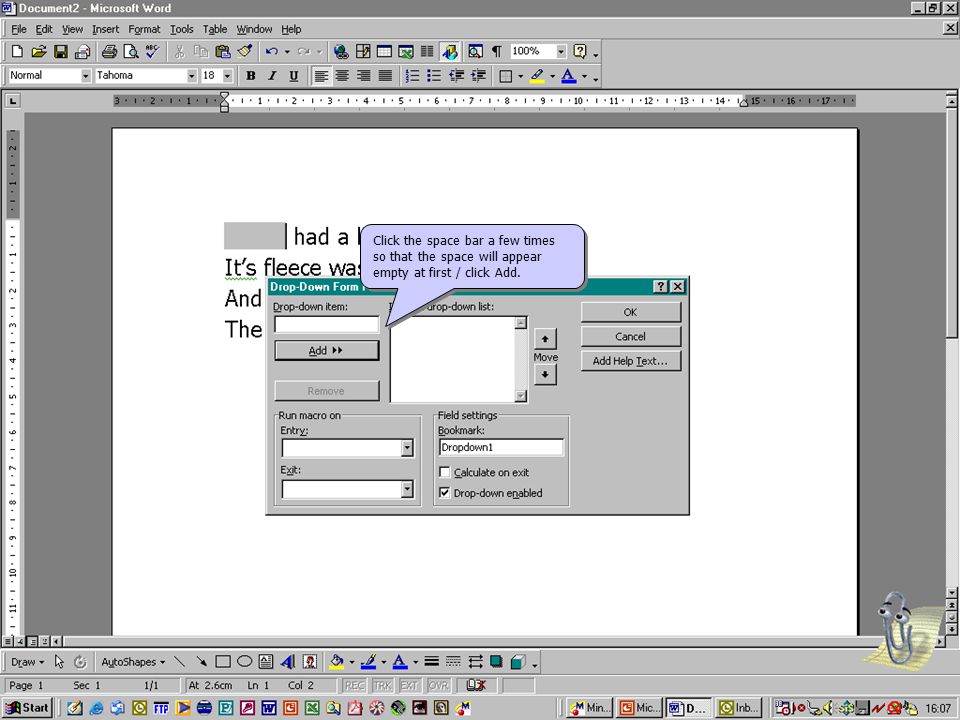Select the Oval drawing tool
This screenshot has height=720, width=960.
[x=244, y=662]
